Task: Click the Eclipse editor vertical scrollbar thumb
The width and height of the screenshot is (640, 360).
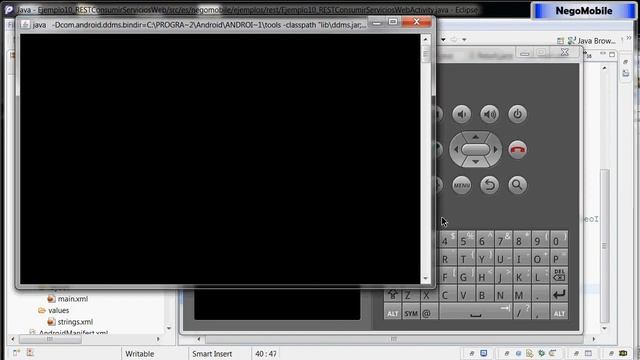Action: pos(604,246)
